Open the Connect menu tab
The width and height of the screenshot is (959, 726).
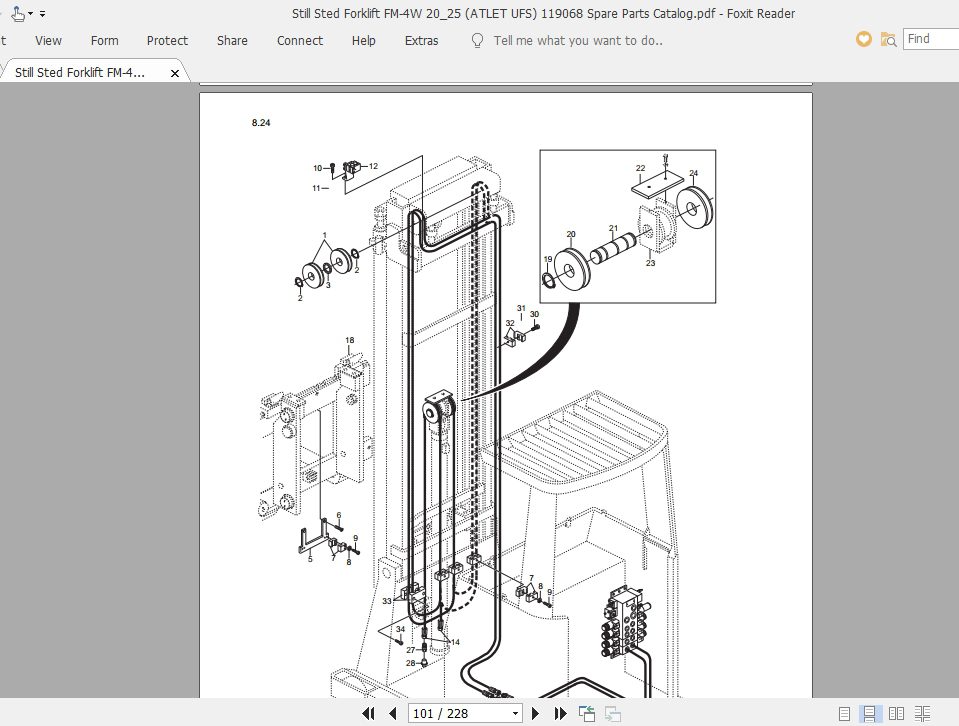coord(300,40)
